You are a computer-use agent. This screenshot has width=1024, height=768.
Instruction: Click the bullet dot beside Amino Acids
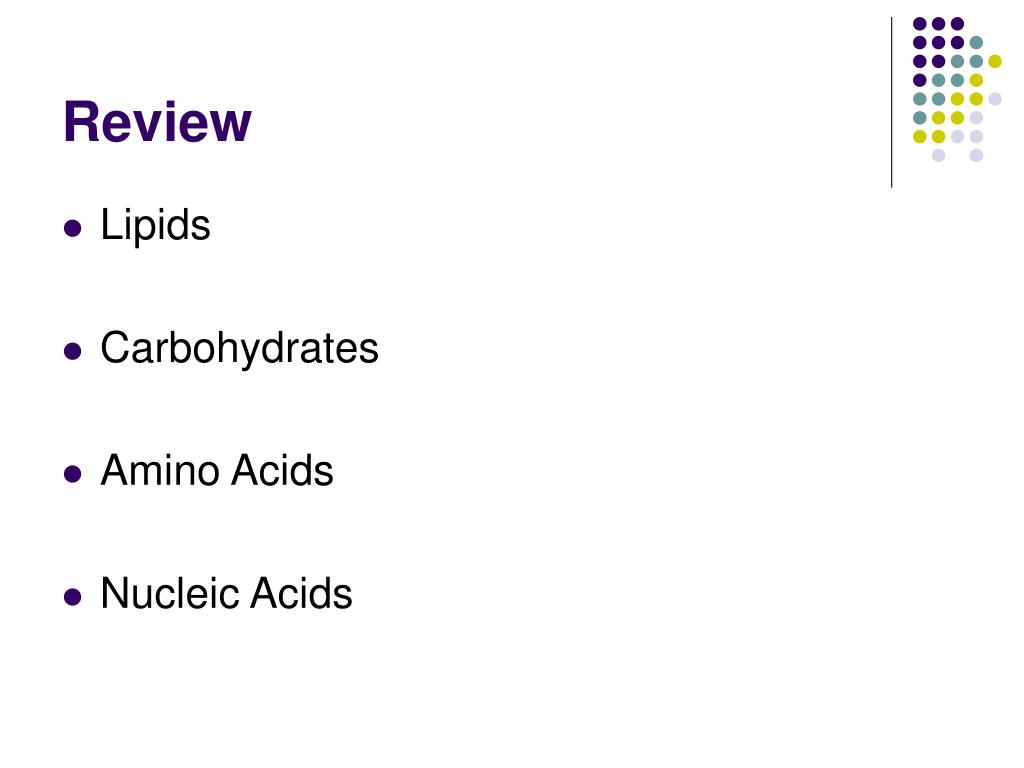[x=72, y=473]
